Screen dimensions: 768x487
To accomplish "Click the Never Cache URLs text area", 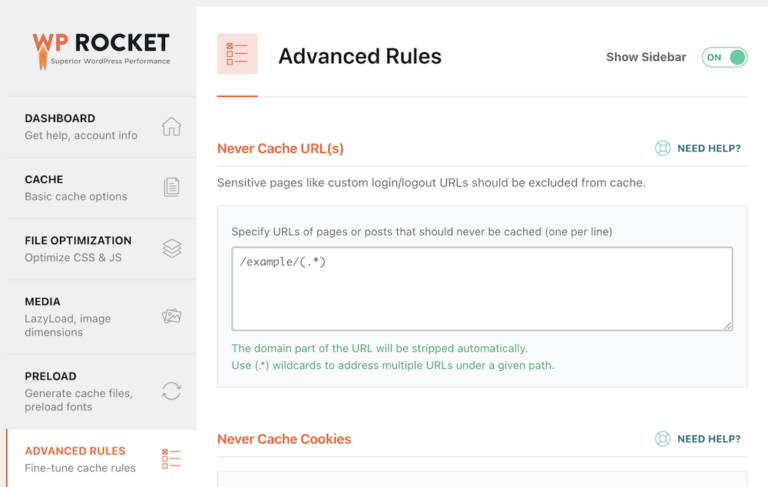I will 482,289.
